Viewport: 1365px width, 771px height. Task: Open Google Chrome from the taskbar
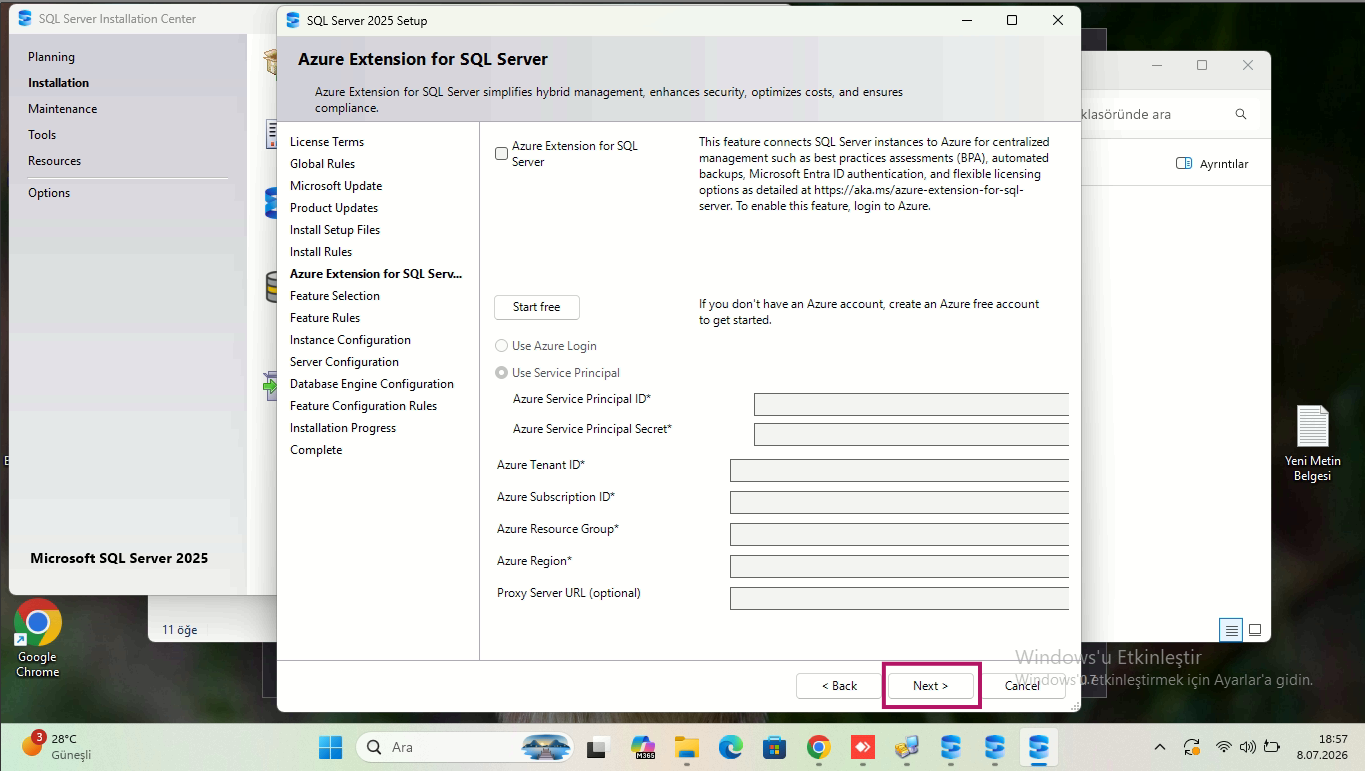point(819,747)
